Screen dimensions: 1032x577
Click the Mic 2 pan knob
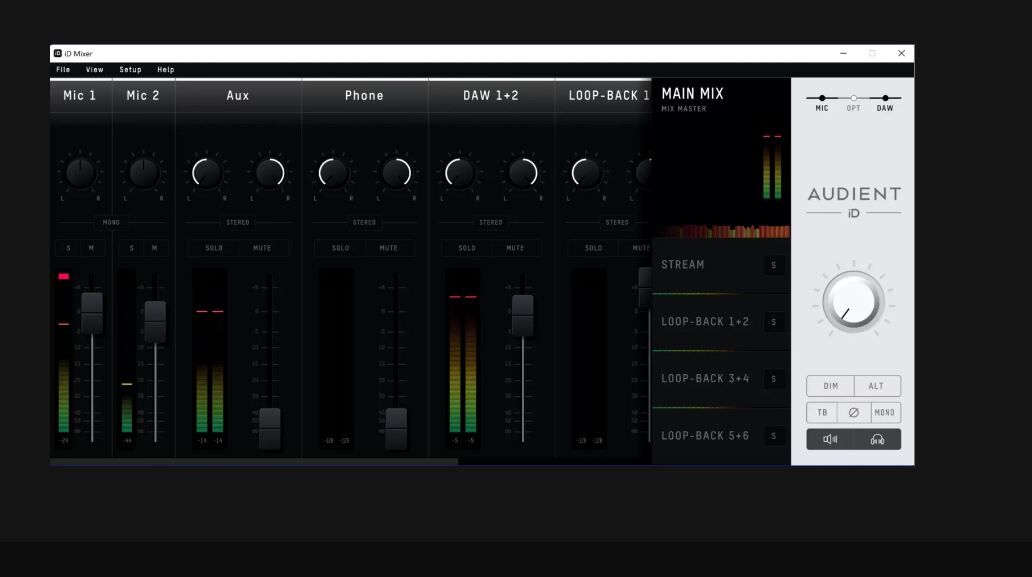click(x=143, y=173)
